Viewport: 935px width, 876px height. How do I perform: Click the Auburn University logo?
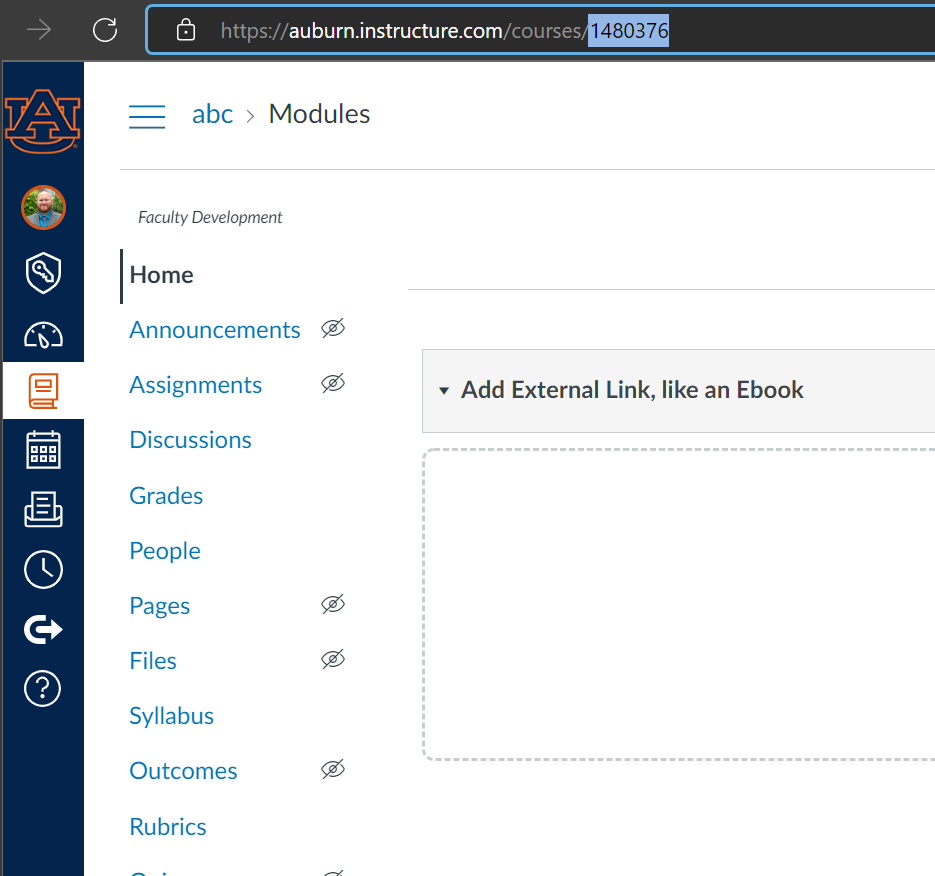pos(42,119)
